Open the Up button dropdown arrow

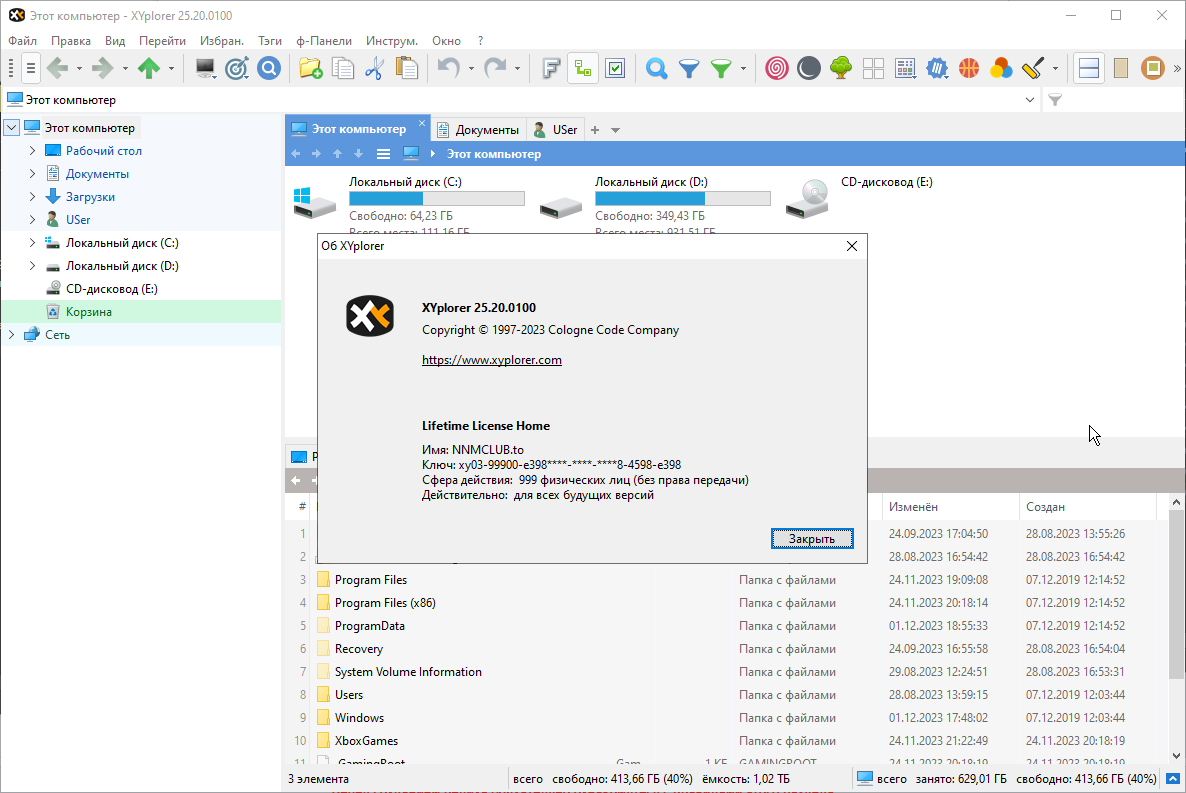pyautogui.click(x=171, y=68)
